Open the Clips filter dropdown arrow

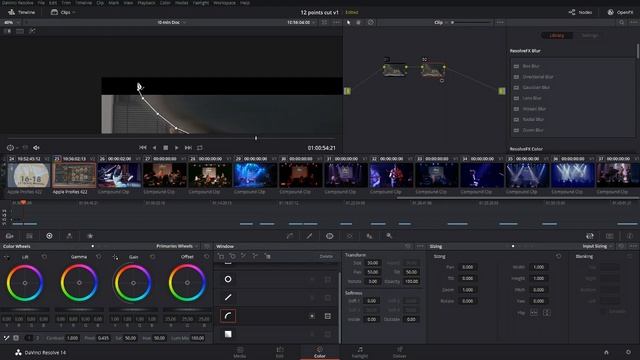(73, 12)
